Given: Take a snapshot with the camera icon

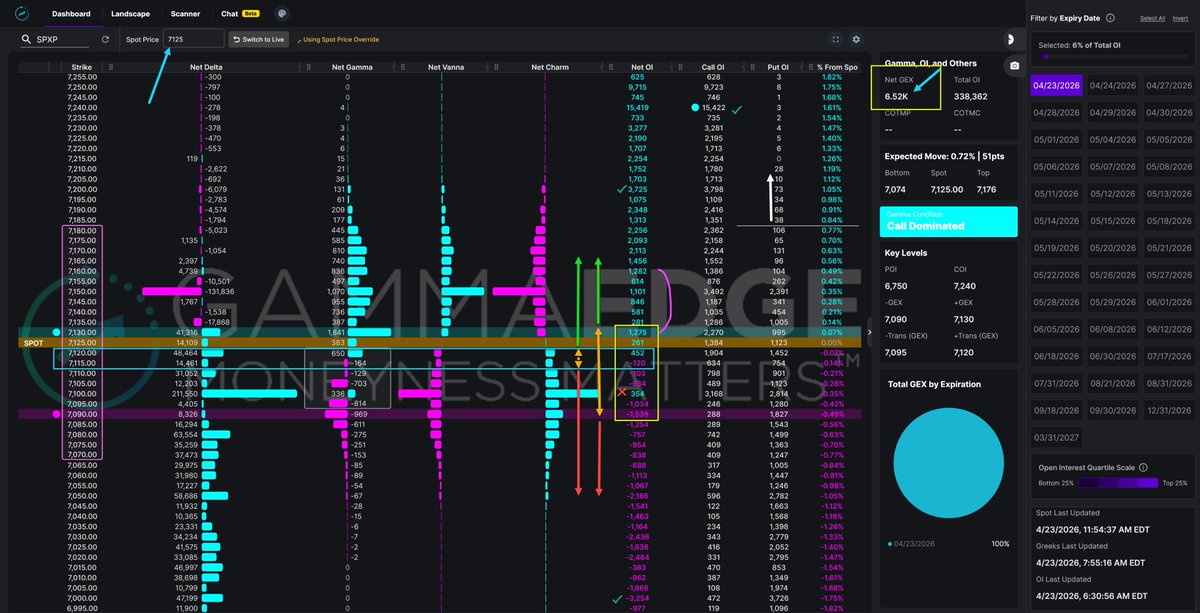Looking at the screenshot, I should click(1014, 65).
